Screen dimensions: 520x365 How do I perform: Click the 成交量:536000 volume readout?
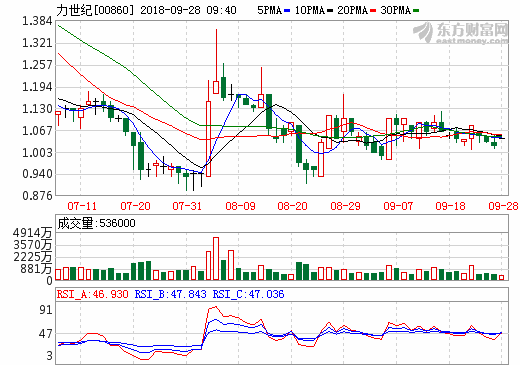(96, 223)
